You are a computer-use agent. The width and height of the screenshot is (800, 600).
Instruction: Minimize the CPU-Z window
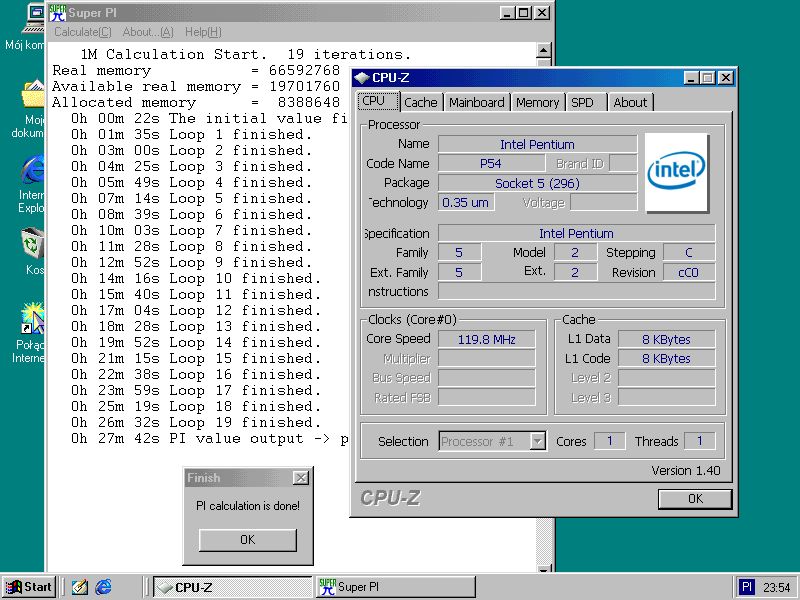click(x=691, y=78)
